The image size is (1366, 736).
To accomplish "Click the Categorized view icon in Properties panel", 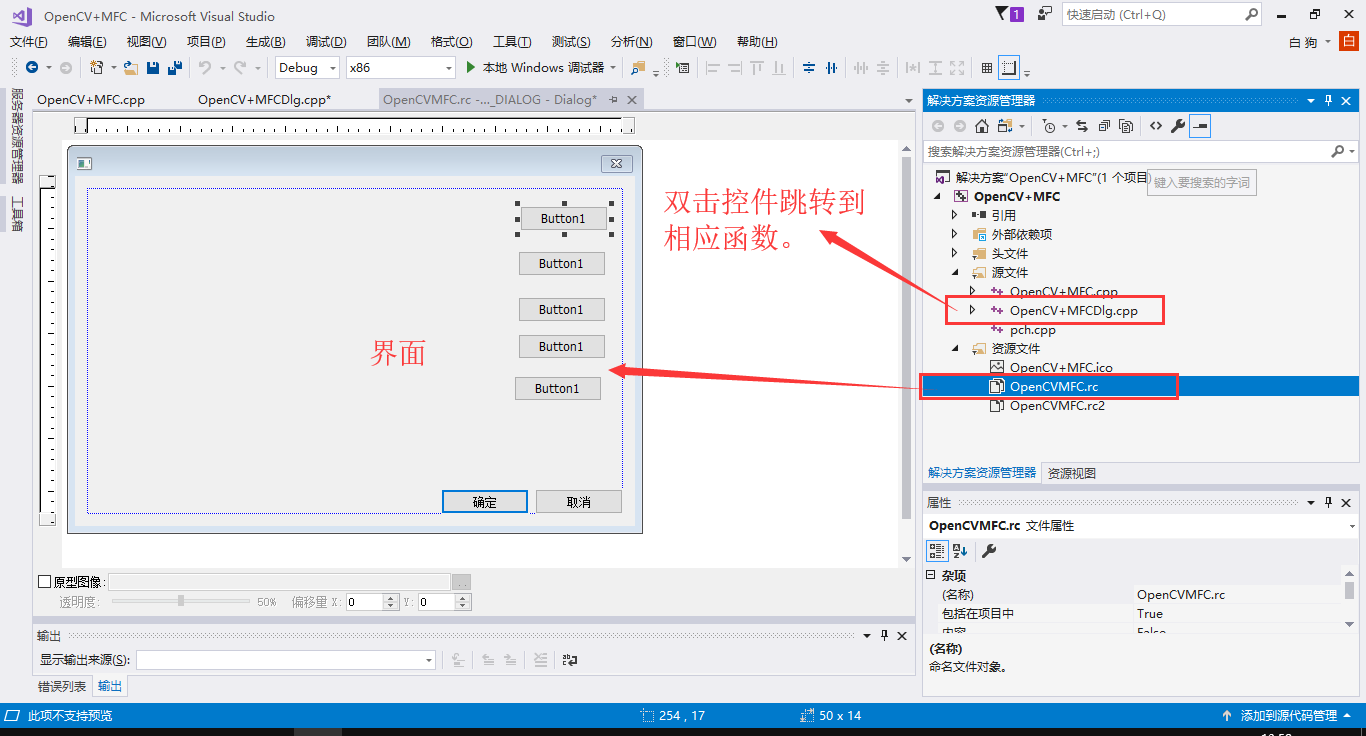I will pos(937,551).
